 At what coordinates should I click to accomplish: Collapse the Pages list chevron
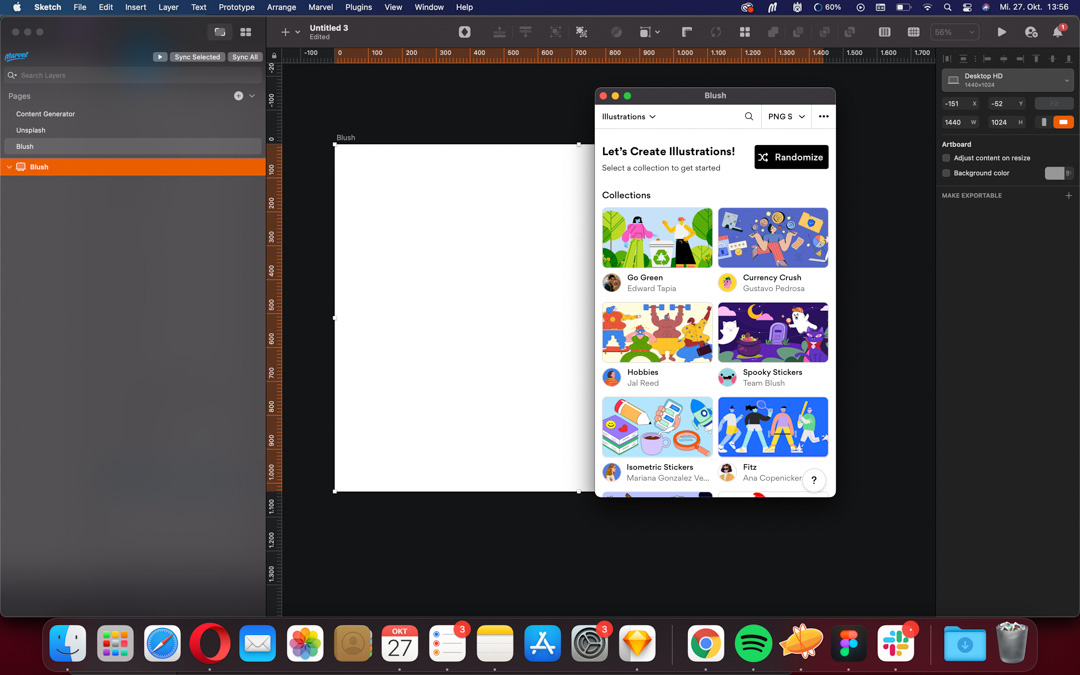coord(252,96)
